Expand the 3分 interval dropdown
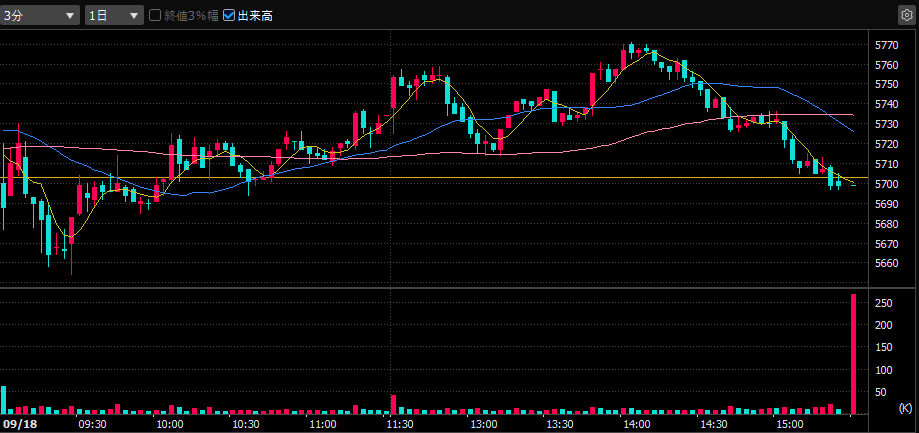 [40, 15]
